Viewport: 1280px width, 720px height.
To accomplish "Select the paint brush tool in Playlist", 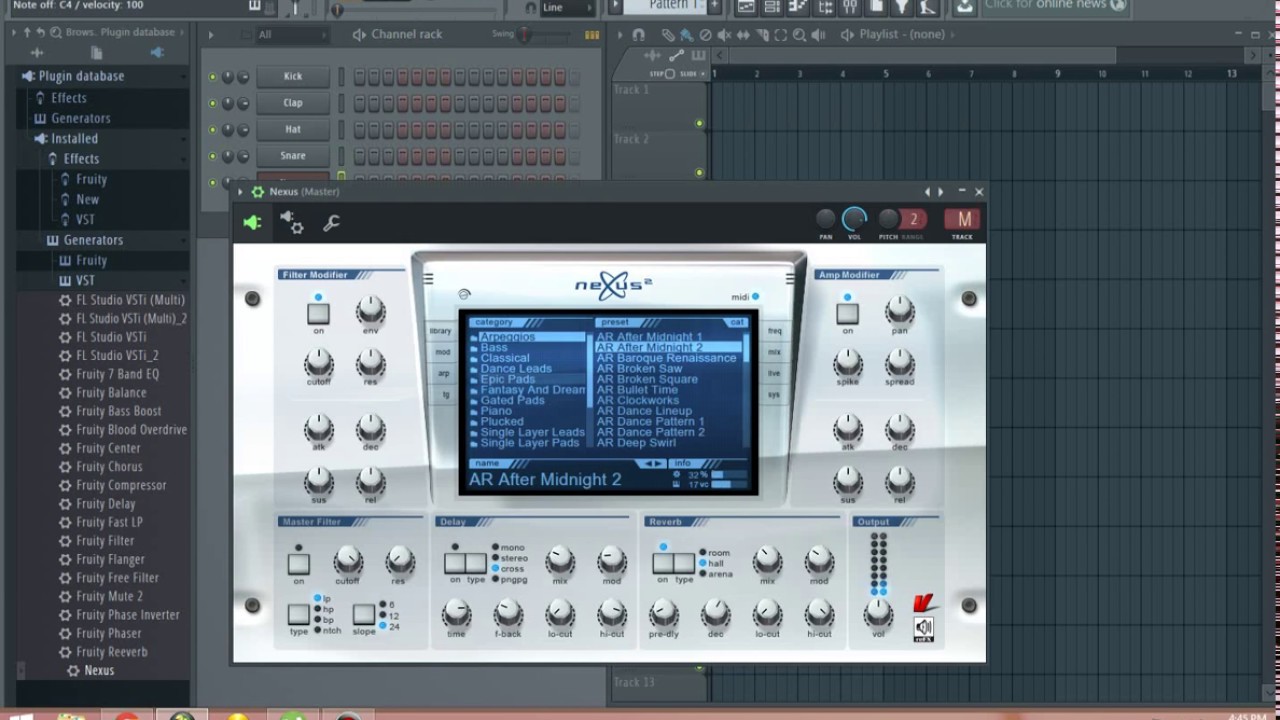I will 687,34.
